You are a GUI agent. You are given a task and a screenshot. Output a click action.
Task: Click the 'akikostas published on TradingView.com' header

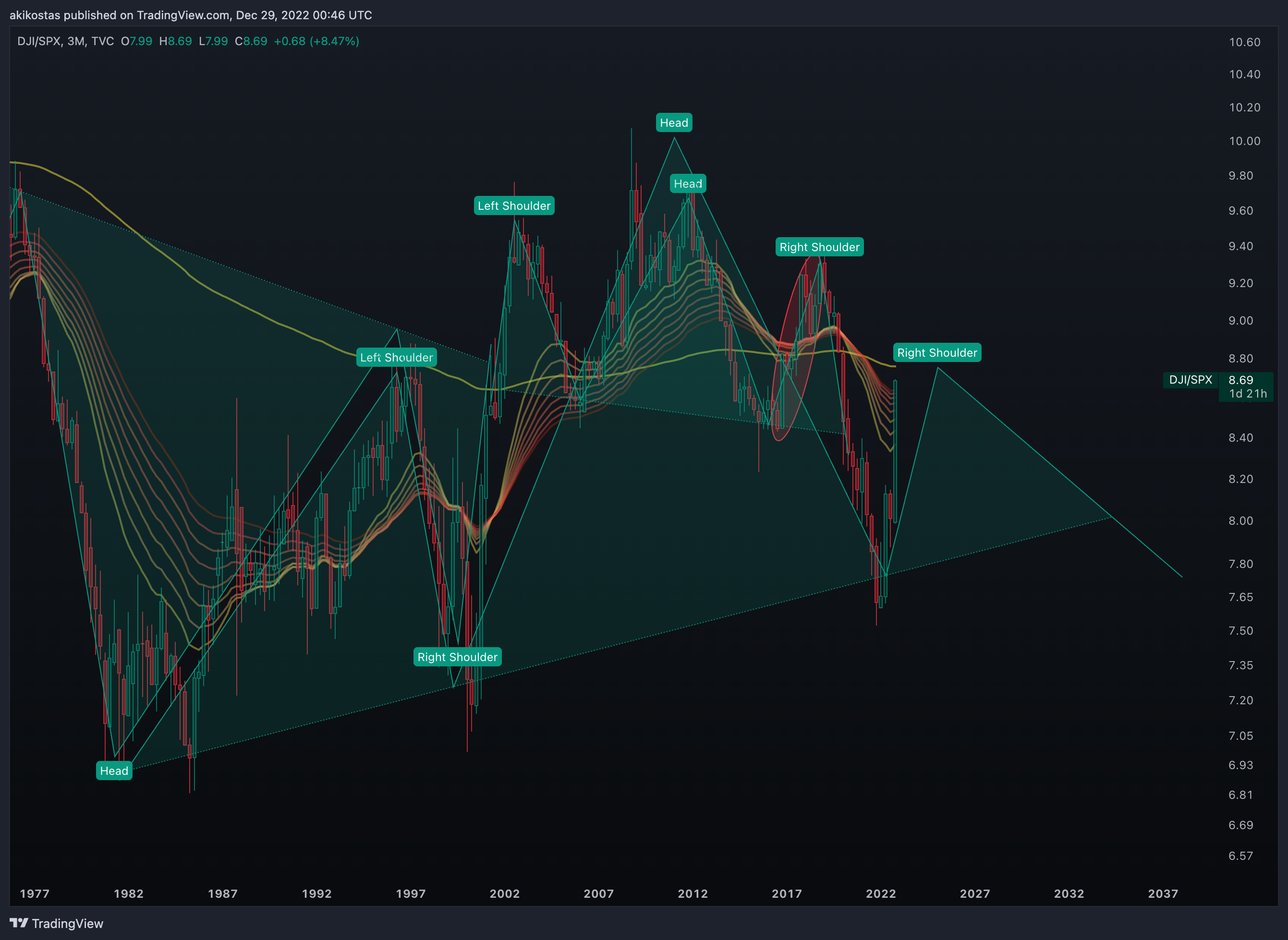[x=191, y=15]
